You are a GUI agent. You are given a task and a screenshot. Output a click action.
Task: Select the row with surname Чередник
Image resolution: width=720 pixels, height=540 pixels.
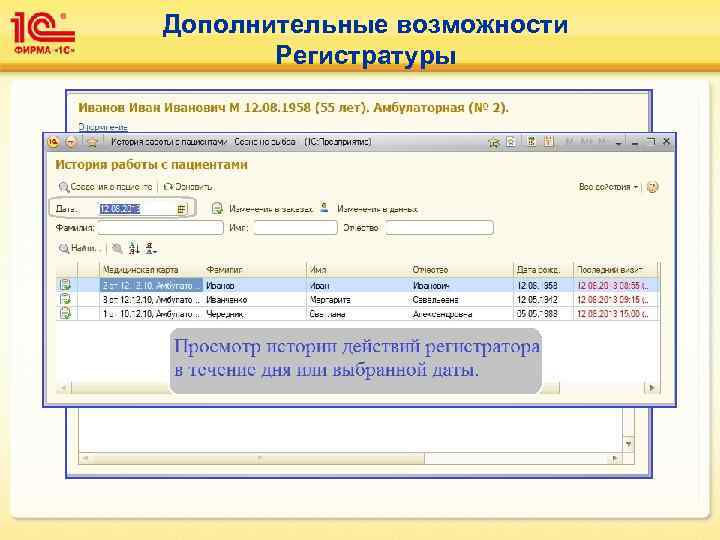[357, 314]
